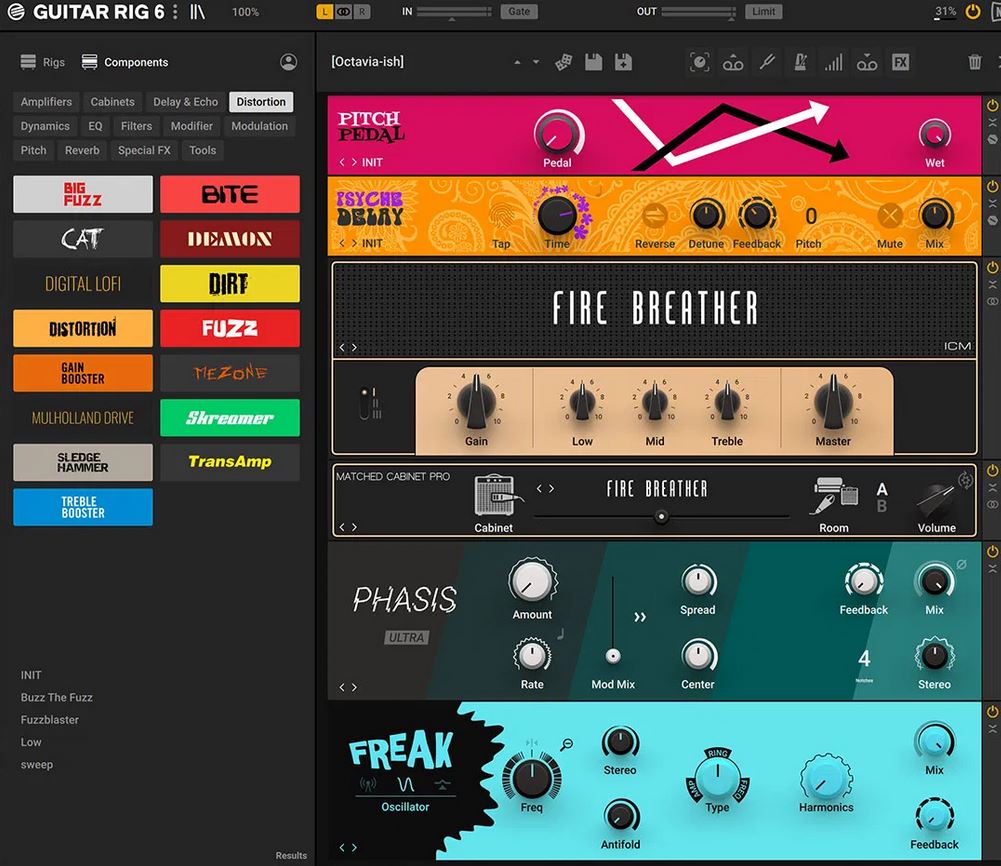The height and width of the screenshot is (866, 1001).
Task: Toggle Freak module power button
Action: click(x=993, y=712)
